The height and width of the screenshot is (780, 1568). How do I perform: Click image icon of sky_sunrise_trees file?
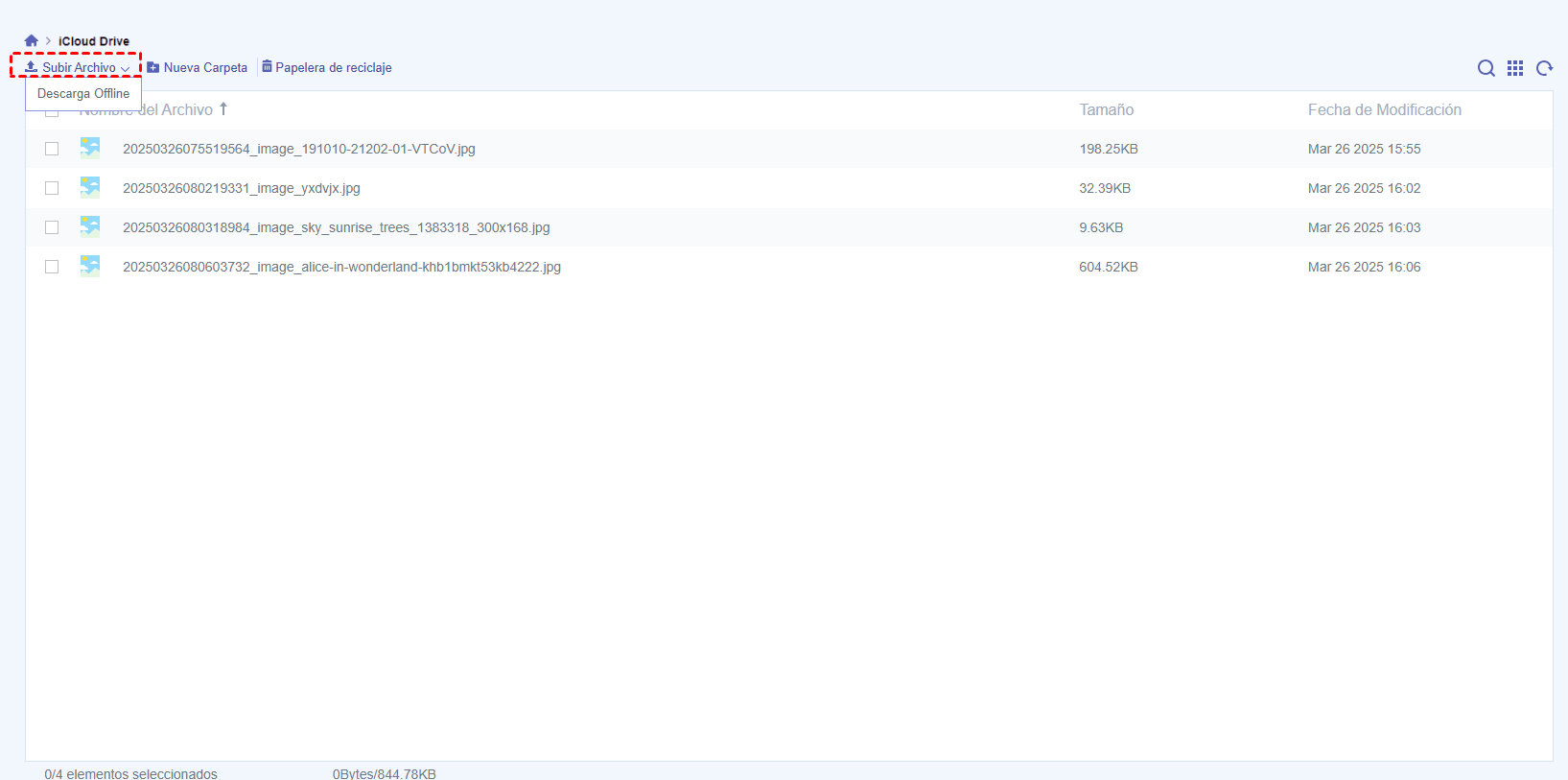pyautogui.click(x=90, y=226)
